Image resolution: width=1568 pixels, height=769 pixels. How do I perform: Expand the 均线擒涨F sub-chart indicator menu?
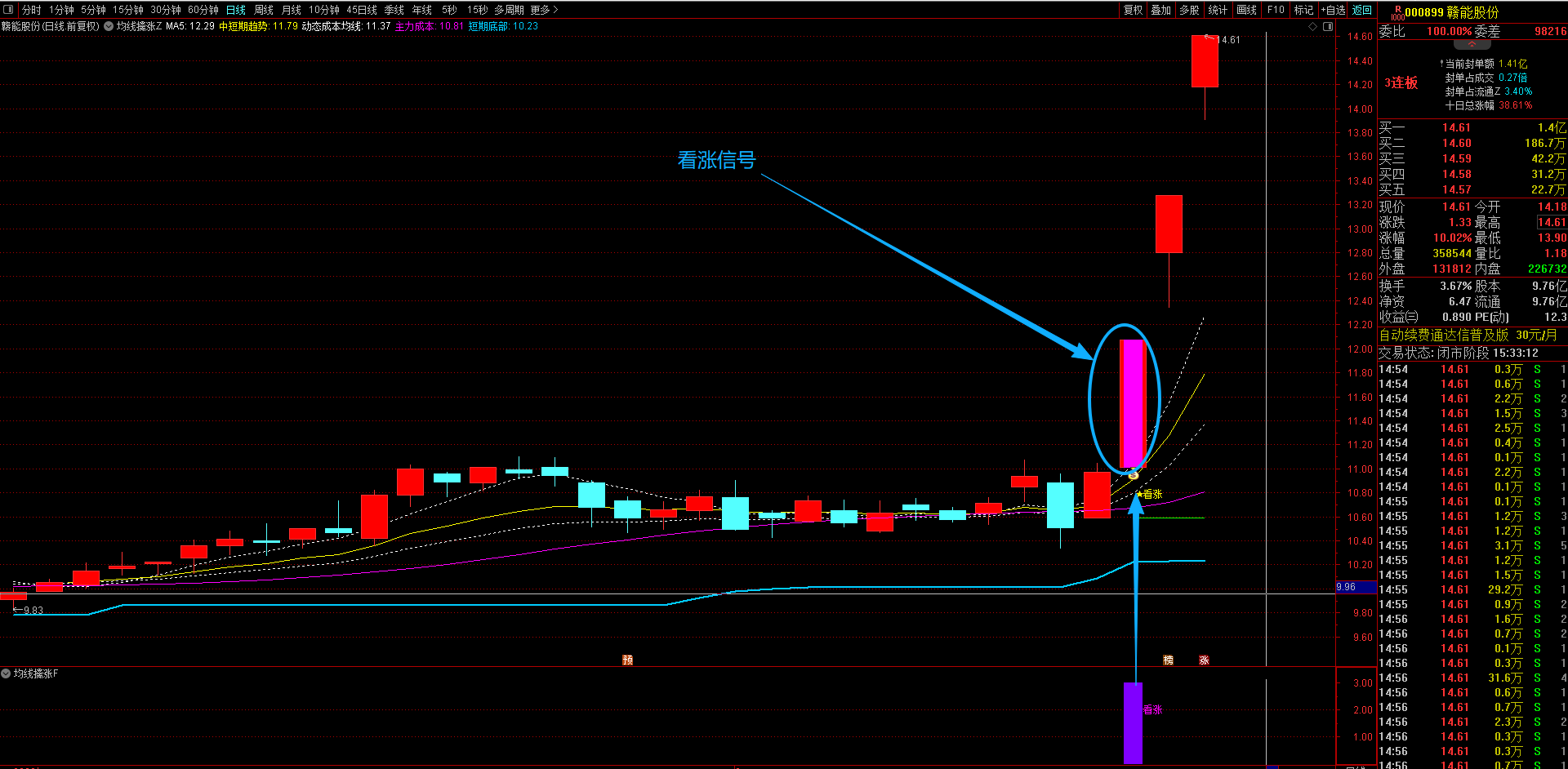click(6, 673)
